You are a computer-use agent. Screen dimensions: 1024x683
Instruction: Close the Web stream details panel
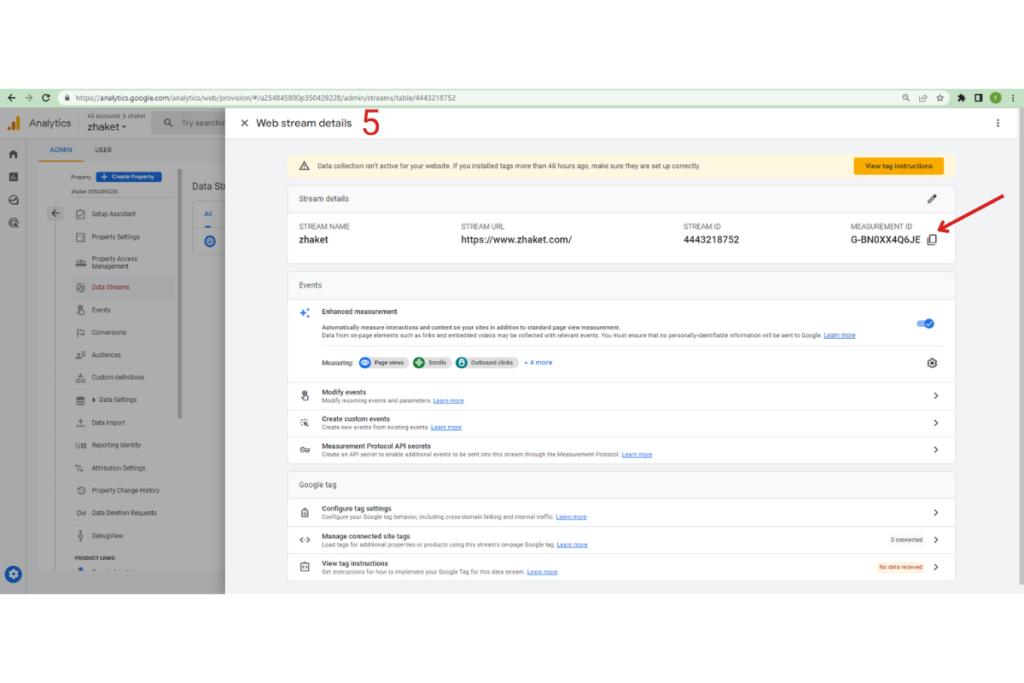pyautogui.click(x=244, y=123)
